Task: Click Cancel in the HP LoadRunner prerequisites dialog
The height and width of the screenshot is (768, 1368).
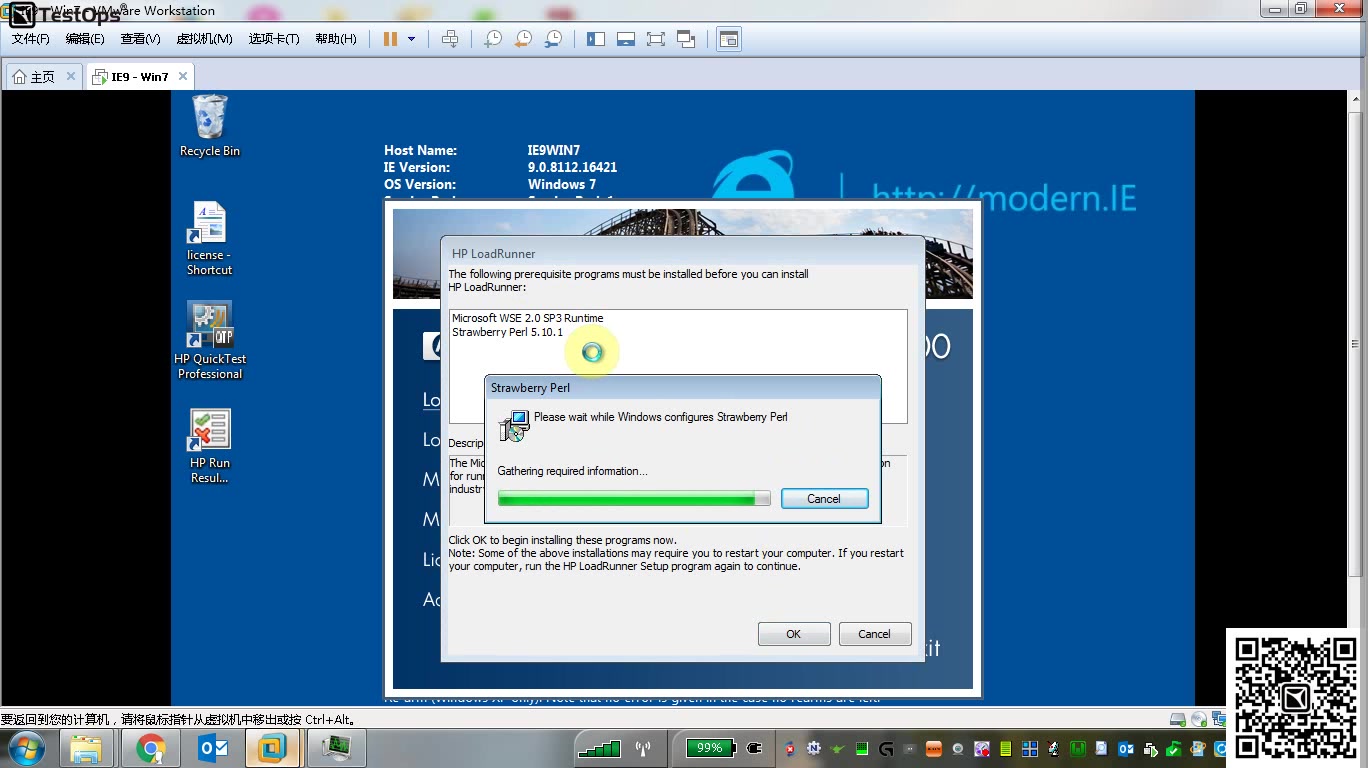Action: pyautogui.click(x=874, y=634)
